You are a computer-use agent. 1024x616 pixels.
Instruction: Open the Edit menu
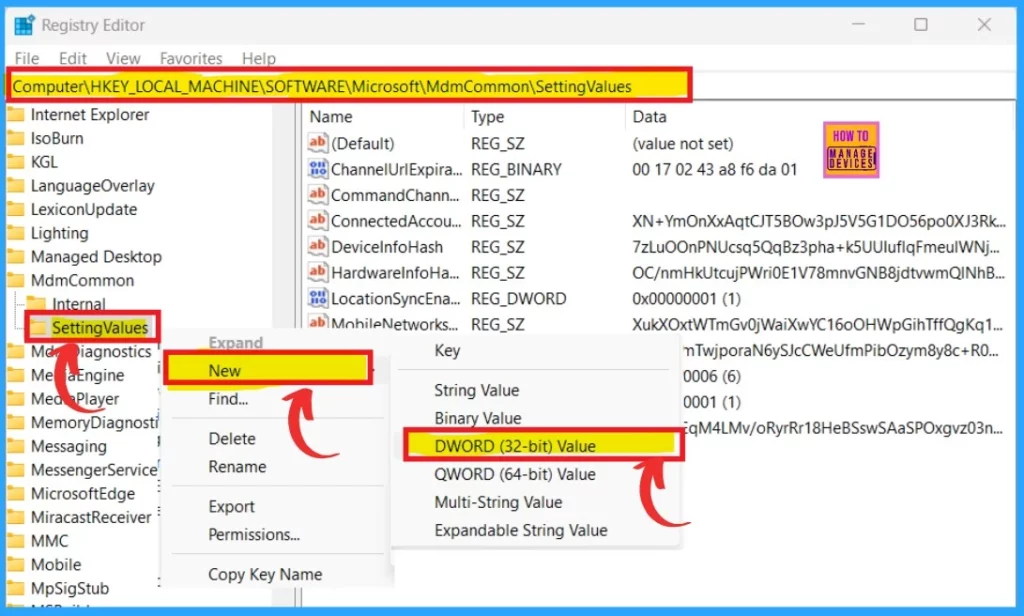[x=72, y=58]
